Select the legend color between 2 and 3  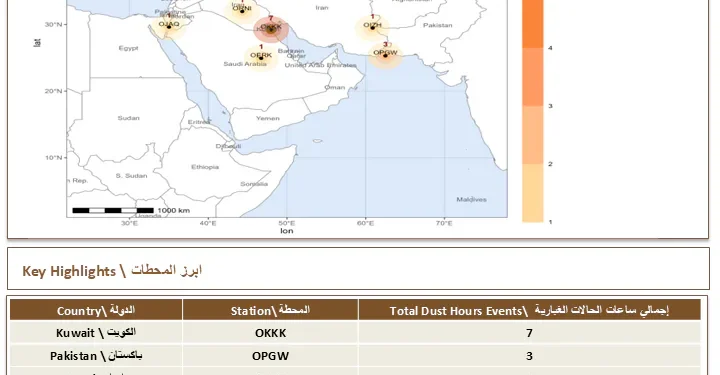(x=533, y=135)
